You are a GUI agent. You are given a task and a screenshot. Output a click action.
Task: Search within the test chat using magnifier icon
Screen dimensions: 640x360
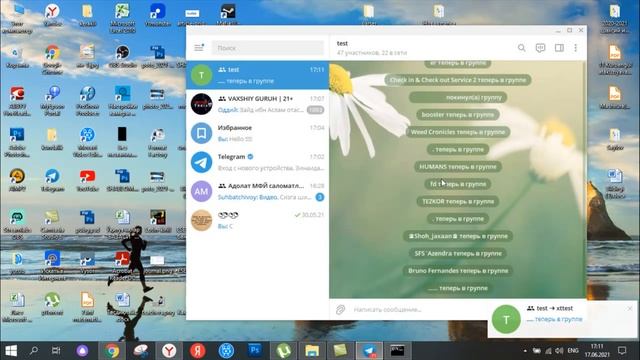[522, 48]
